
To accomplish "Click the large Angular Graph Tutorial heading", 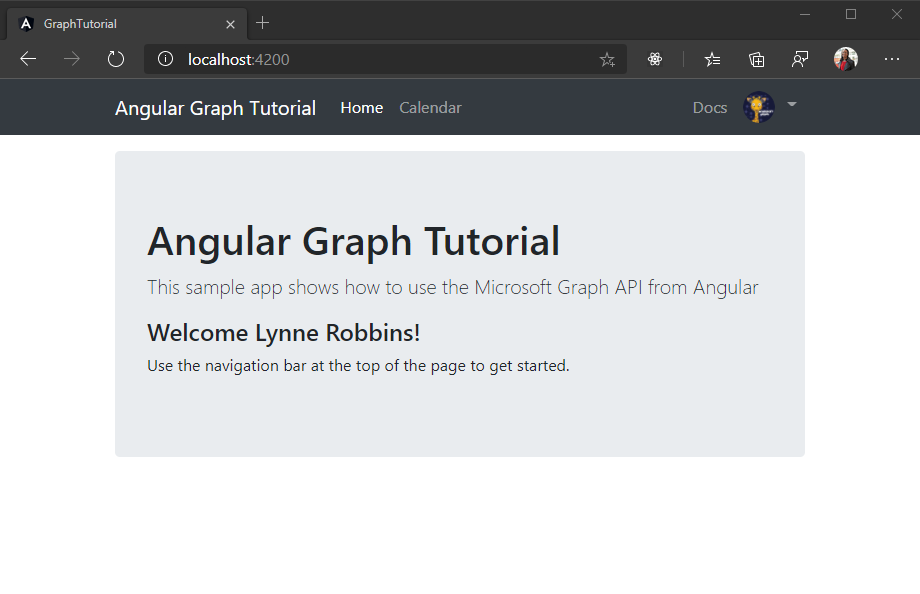I will pyautogui.click(x=353, y=241).
